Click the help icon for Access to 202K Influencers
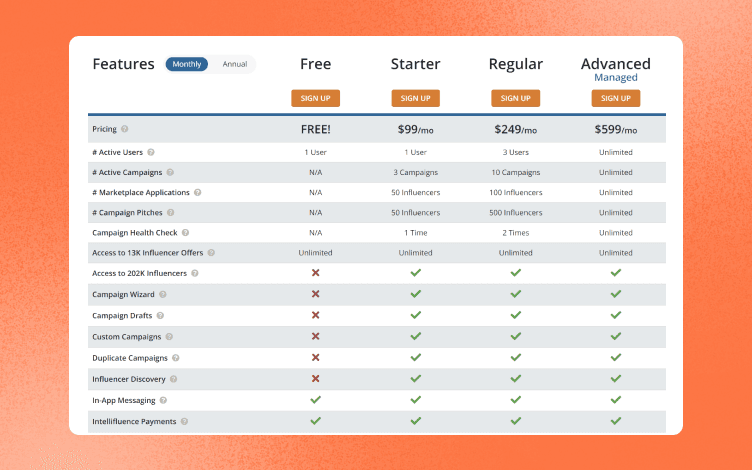Image resolution: width=752 pixels, height=470 pixels. 195,273
